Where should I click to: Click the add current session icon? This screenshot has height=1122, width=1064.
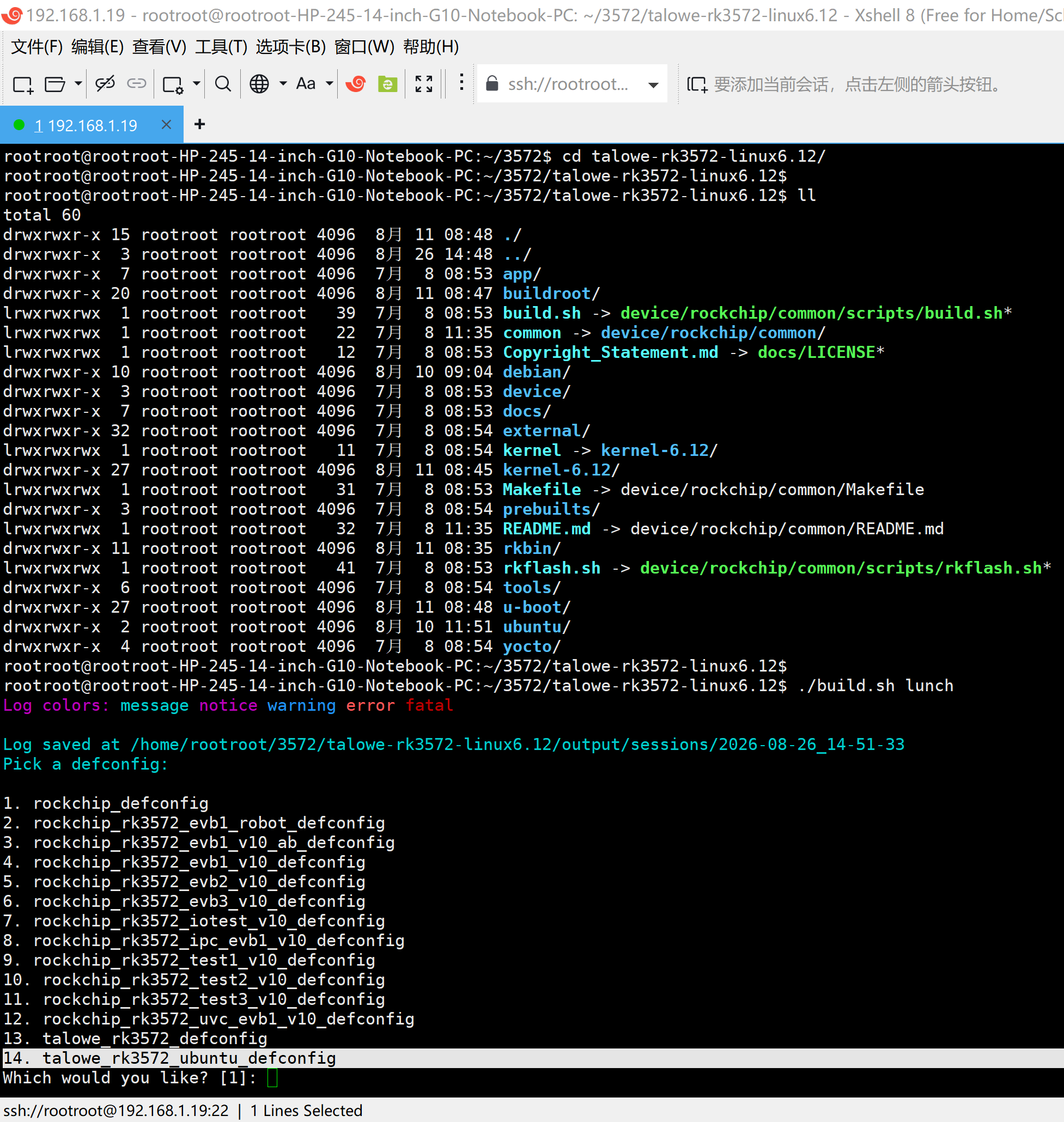click(697, 84)
